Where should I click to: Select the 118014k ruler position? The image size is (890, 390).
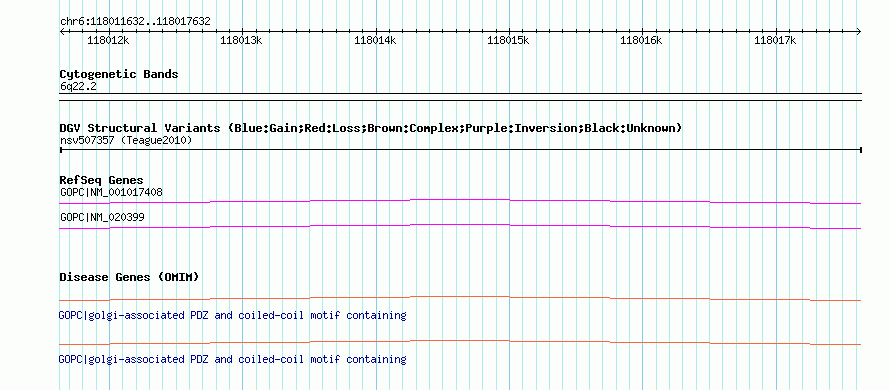pyautogui.click(x=375, y=40)
